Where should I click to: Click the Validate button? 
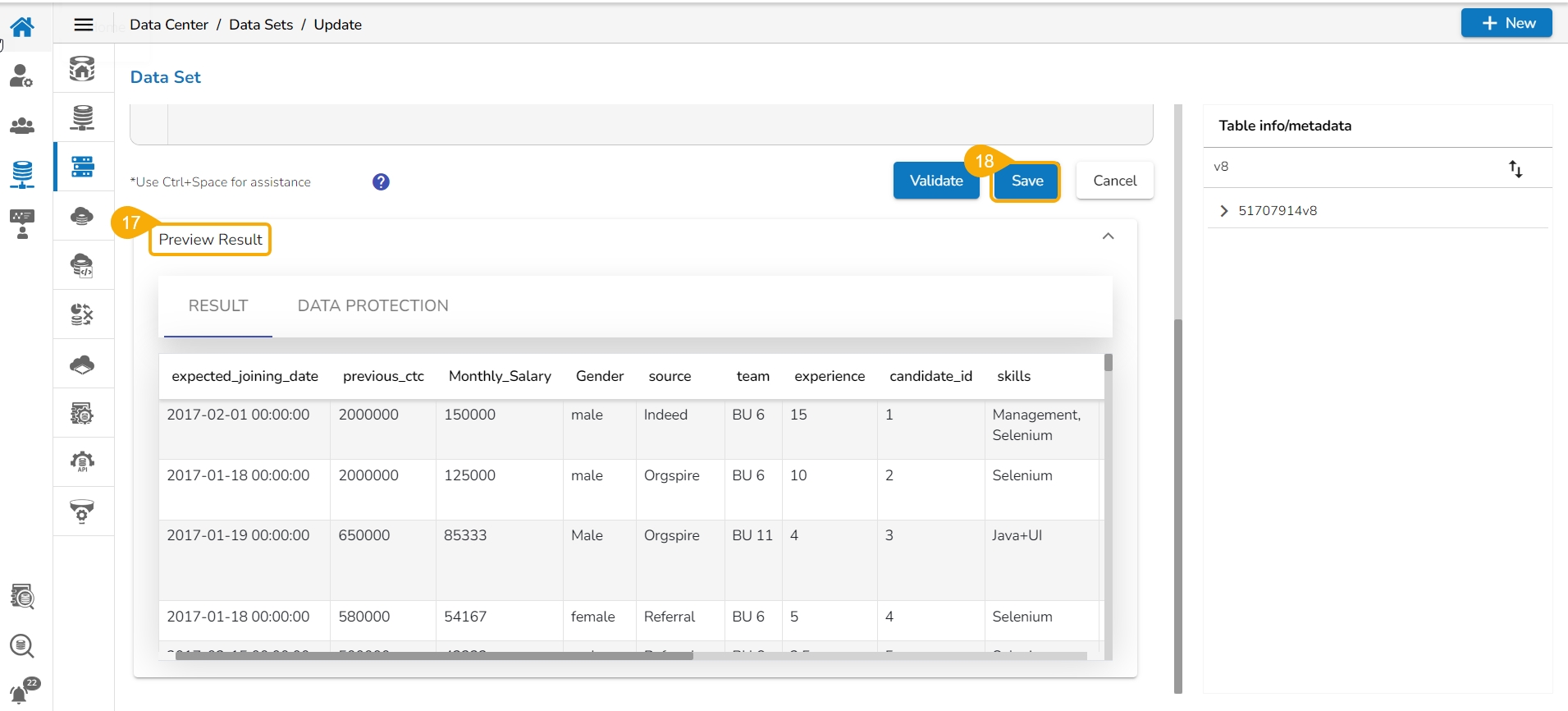935,181
